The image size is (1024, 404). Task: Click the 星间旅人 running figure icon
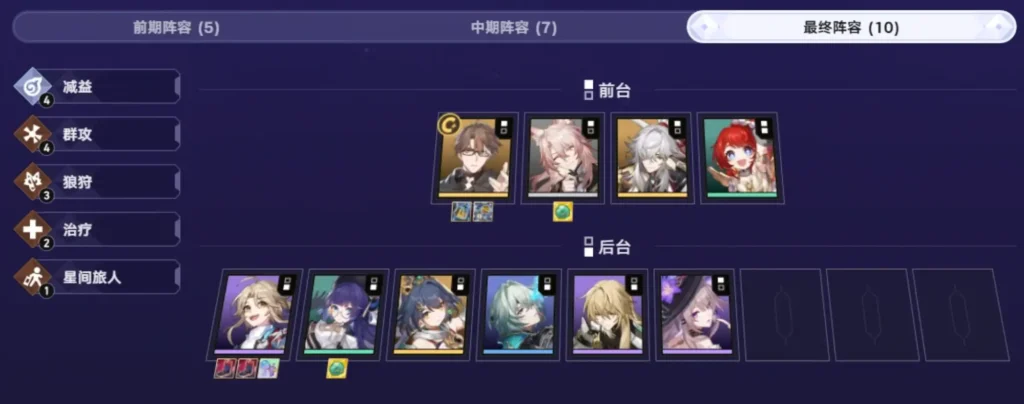click(32, 277)
